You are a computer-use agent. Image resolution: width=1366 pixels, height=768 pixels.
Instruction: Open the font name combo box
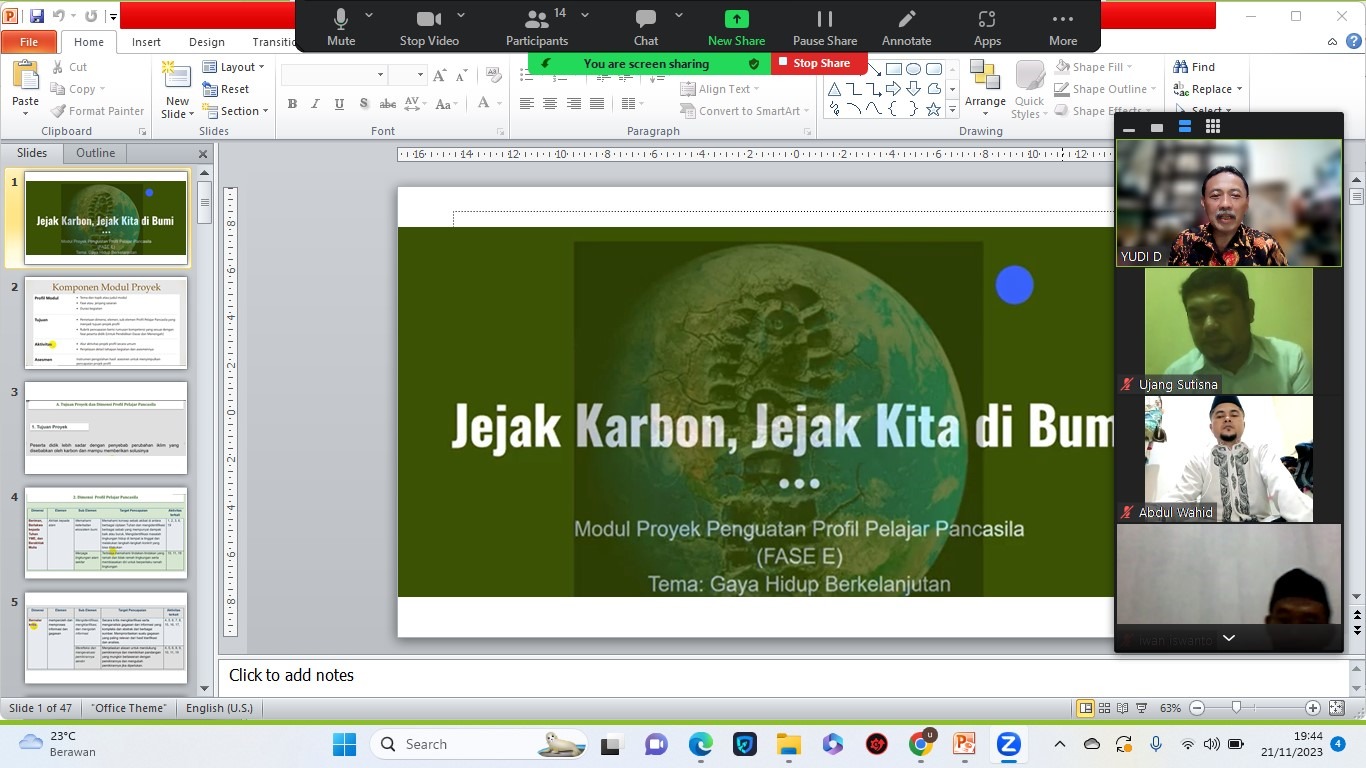pos(334,75)
